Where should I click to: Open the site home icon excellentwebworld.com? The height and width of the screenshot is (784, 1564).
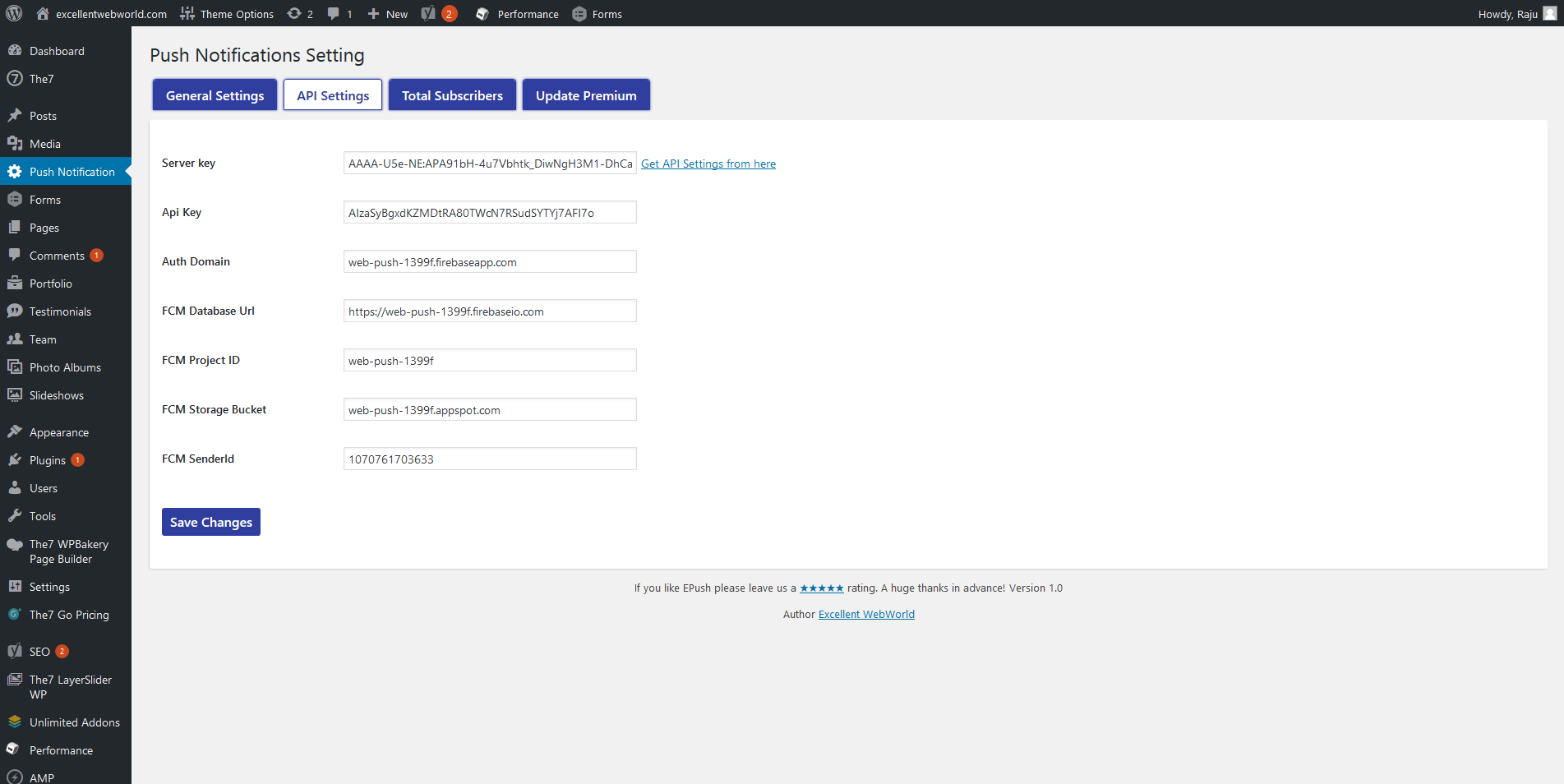point(43,13)
